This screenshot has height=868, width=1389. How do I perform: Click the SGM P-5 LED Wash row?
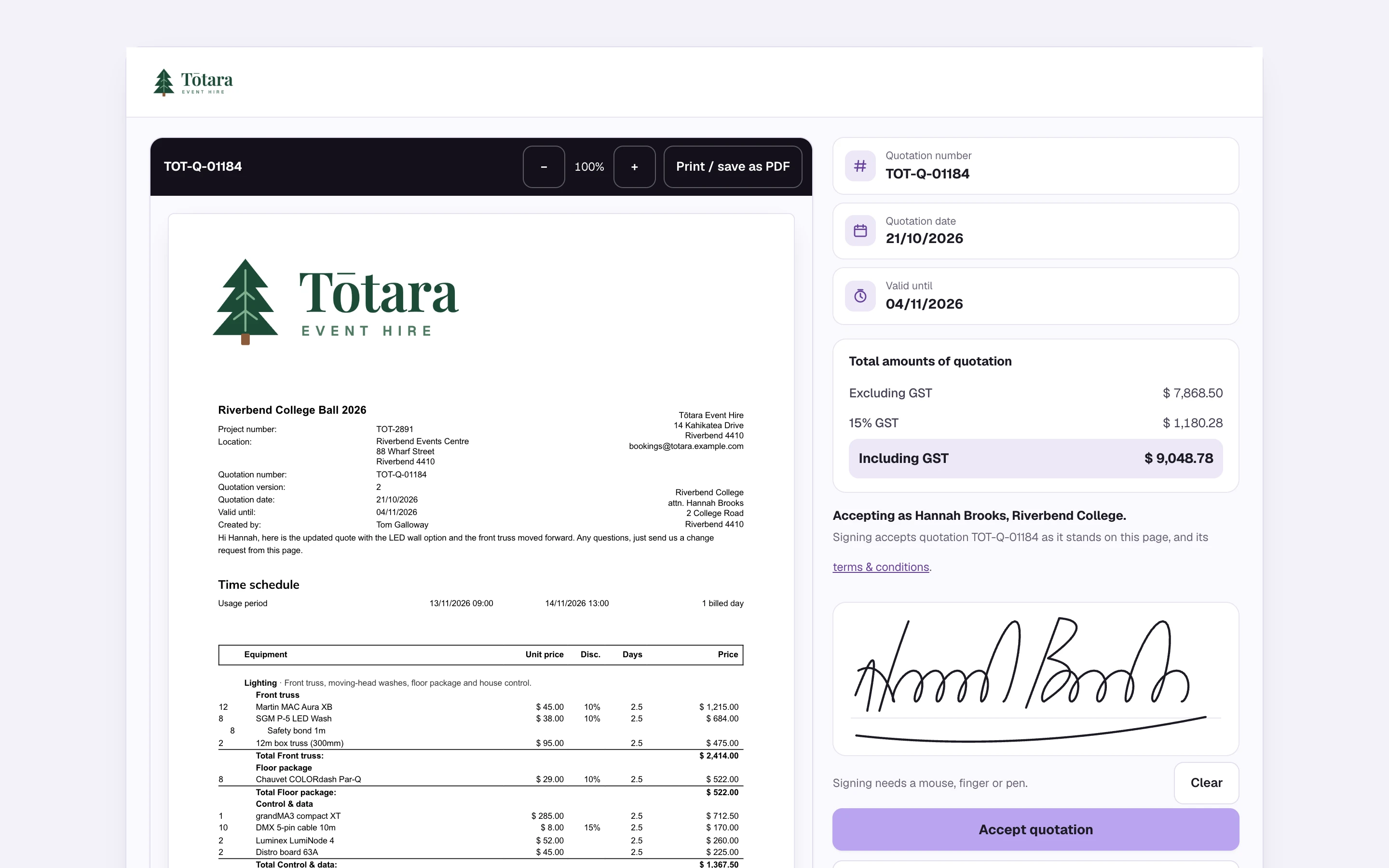[480, 719]
